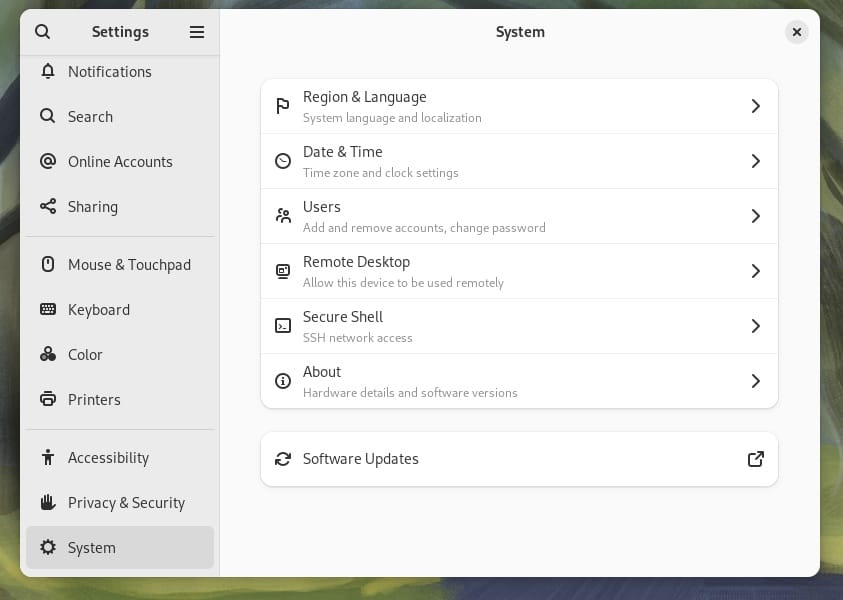Click the Region & Language flag icon

pyautogui.click(x=283, y=106)
